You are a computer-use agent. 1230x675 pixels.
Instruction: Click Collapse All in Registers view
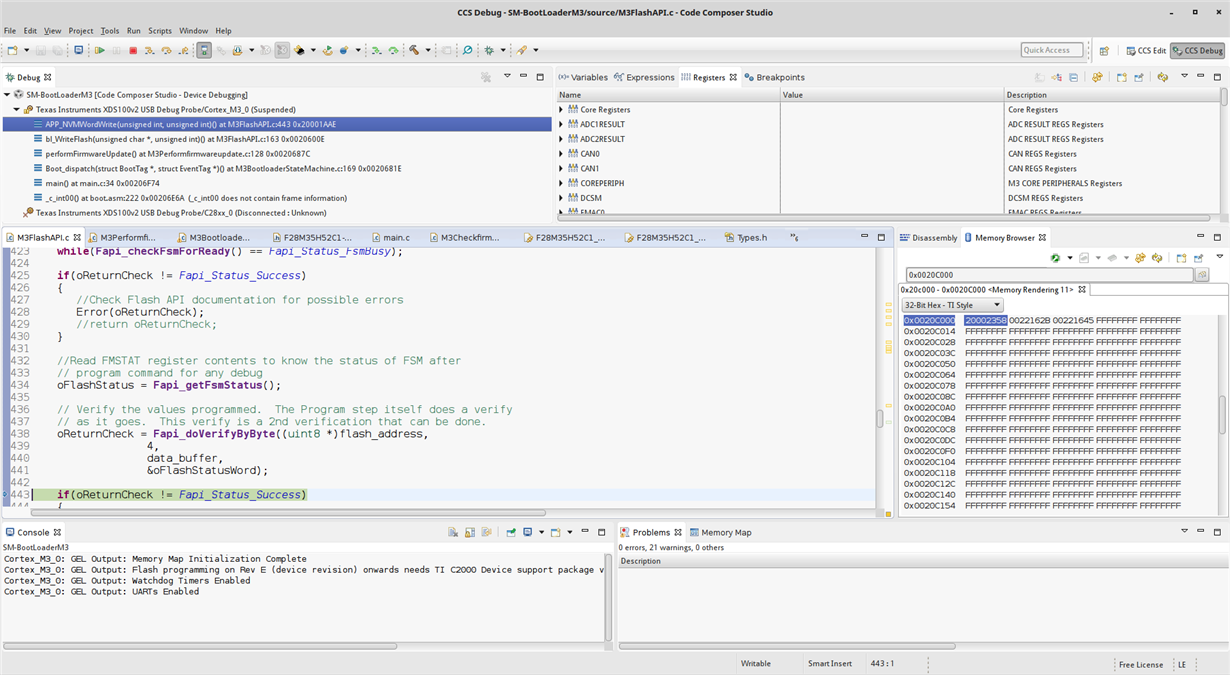click(1074, 77)
